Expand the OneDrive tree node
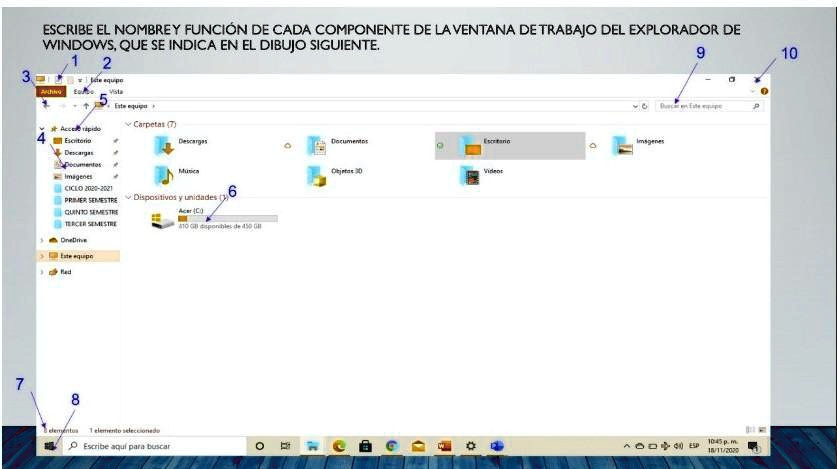The height and width of the screenshot is (469, 837). pos(42,241)
